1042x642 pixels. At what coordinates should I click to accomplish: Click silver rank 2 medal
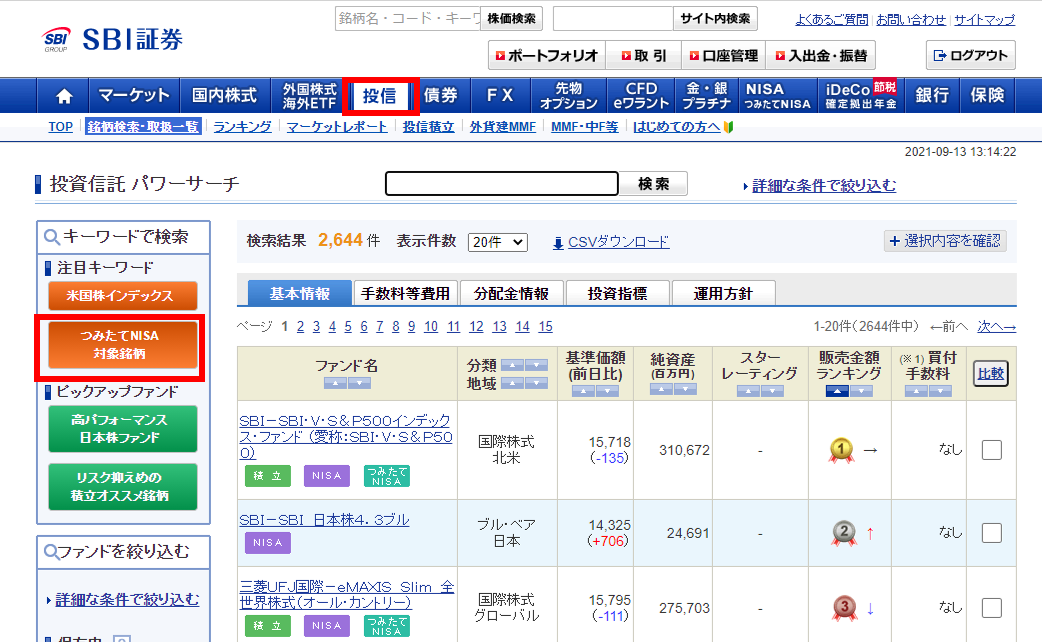(844, 533)
